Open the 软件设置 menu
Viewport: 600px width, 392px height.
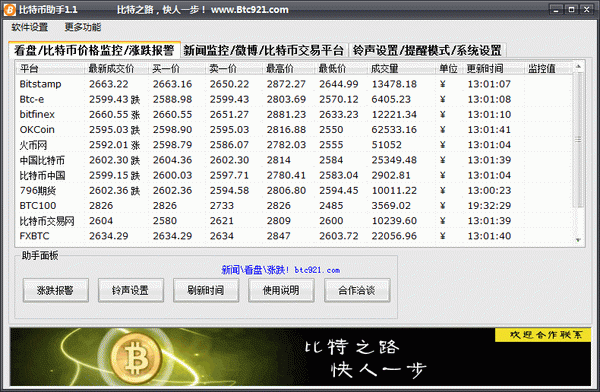[29, 28]
